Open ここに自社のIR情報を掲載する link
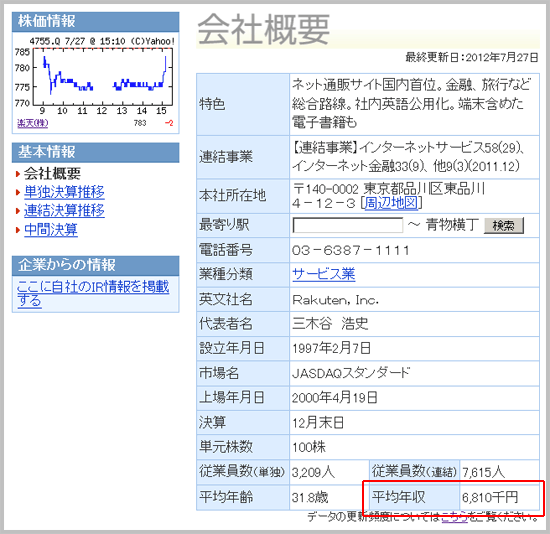The width and height of the screenshot is (550, 534). coord(93,294)
